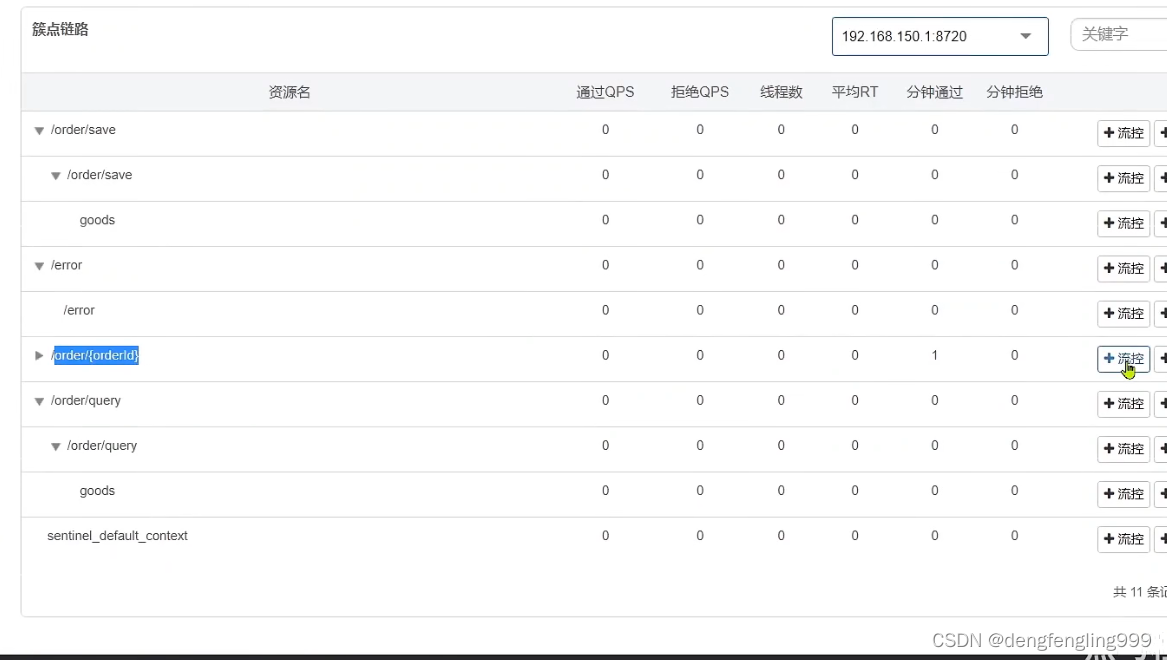Click the 平均RT column header
The height and width of the screenshot is (660, 1167).
(854, 92)
